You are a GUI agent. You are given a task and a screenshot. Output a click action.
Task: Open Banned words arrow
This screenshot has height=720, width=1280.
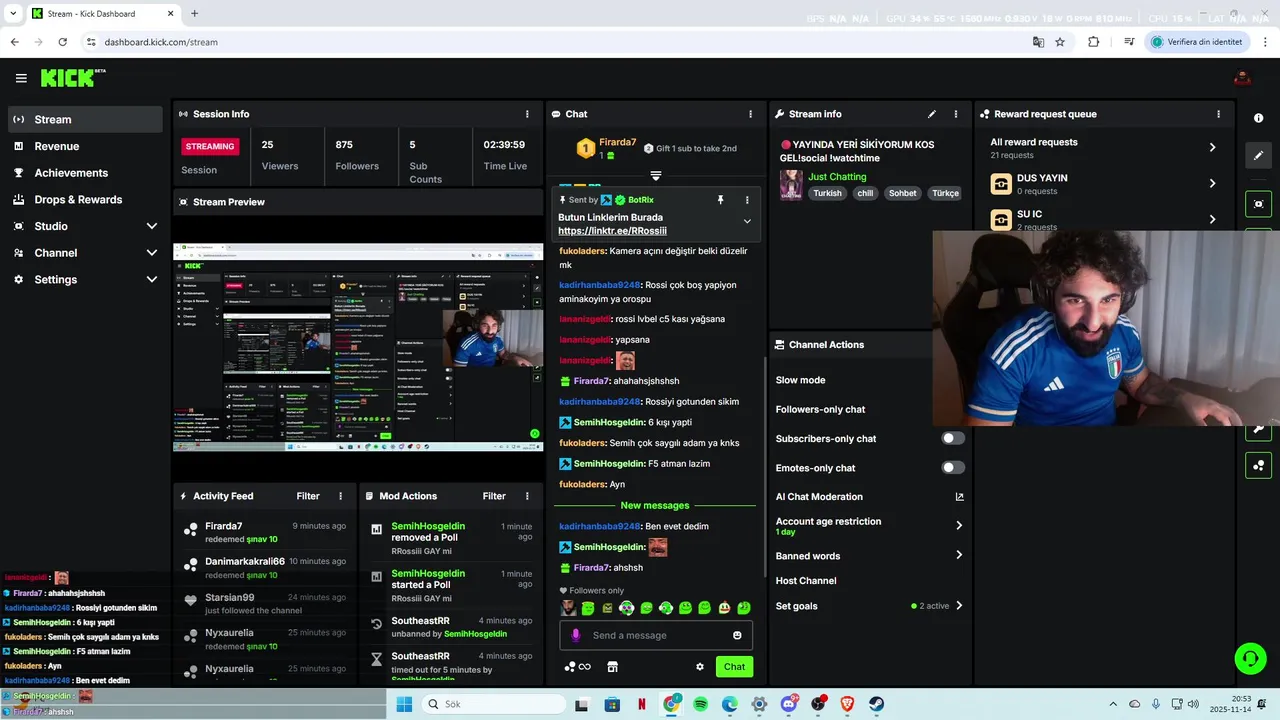959,555
